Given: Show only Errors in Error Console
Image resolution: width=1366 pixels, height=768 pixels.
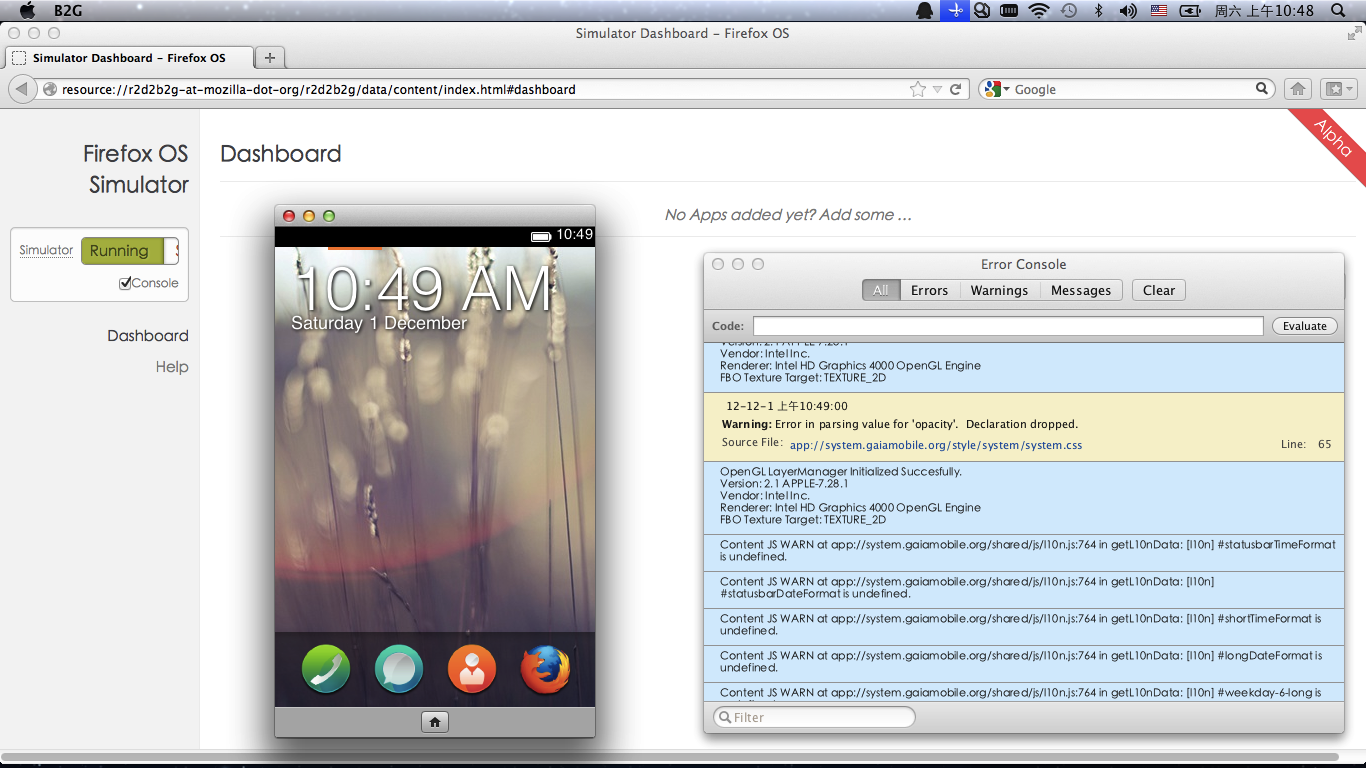Looking at the screenshot, I should pos(929,290).
